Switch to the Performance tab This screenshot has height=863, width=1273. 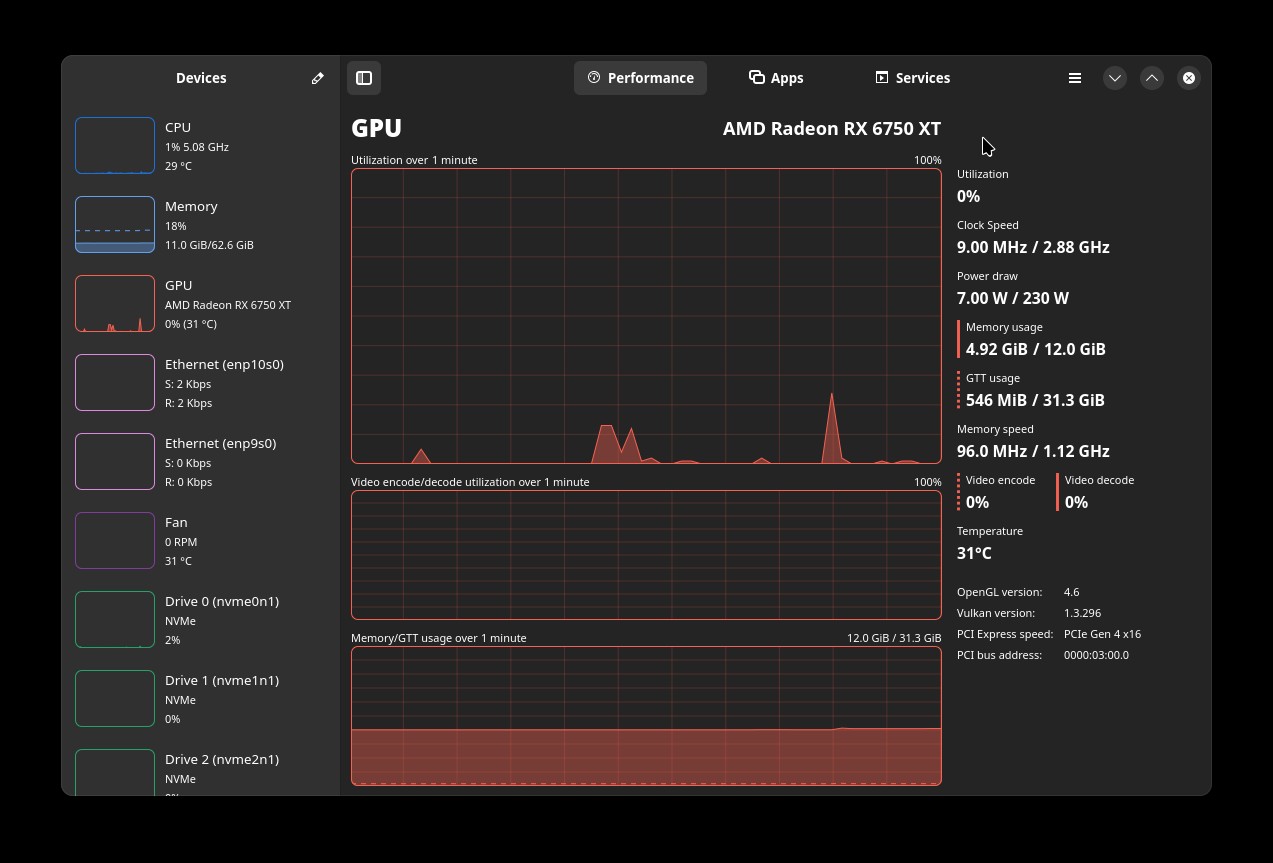coord(640,78)
